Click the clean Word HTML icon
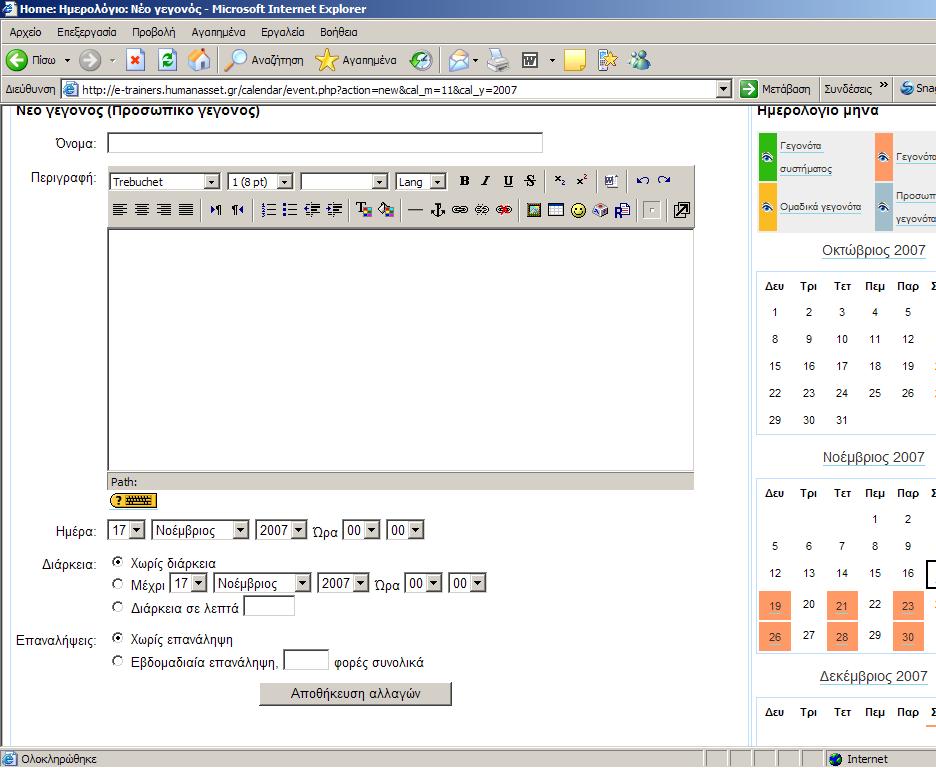Image resolution: width=936 pixels, height=768 pixels. [611, 181]
